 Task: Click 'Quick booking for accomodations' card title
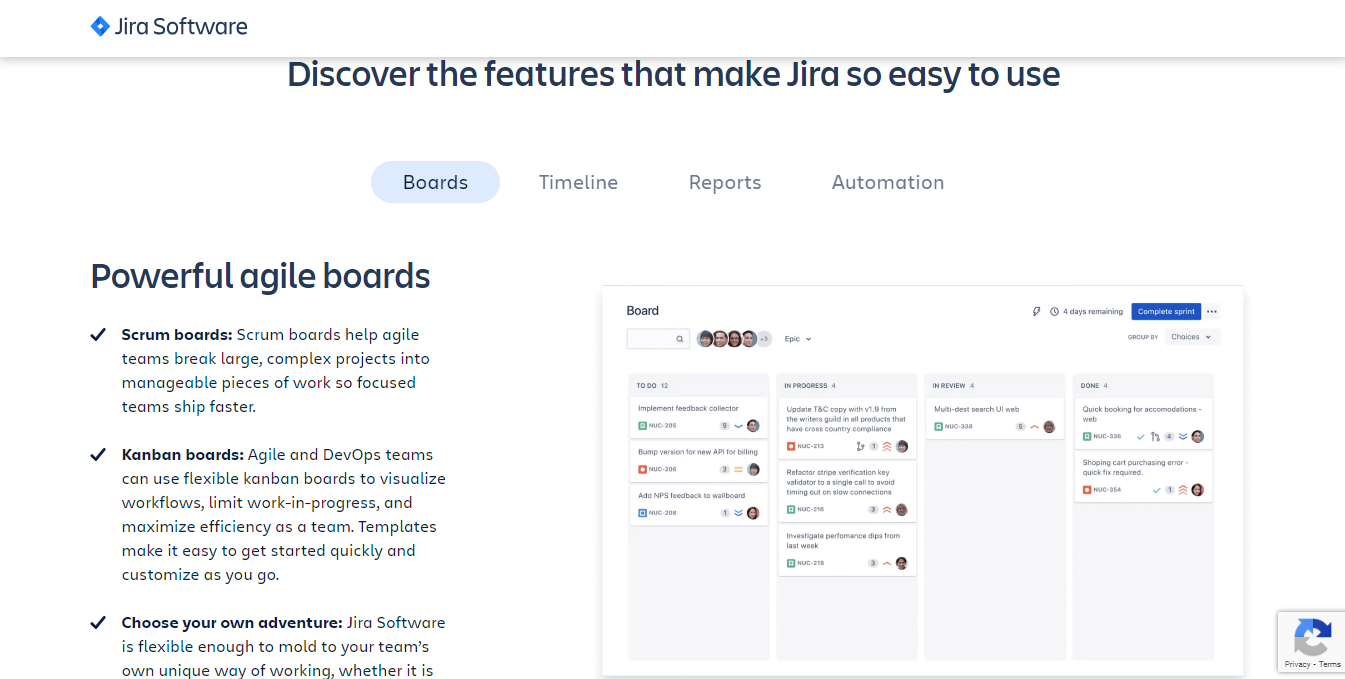[x=1142, y=414]
